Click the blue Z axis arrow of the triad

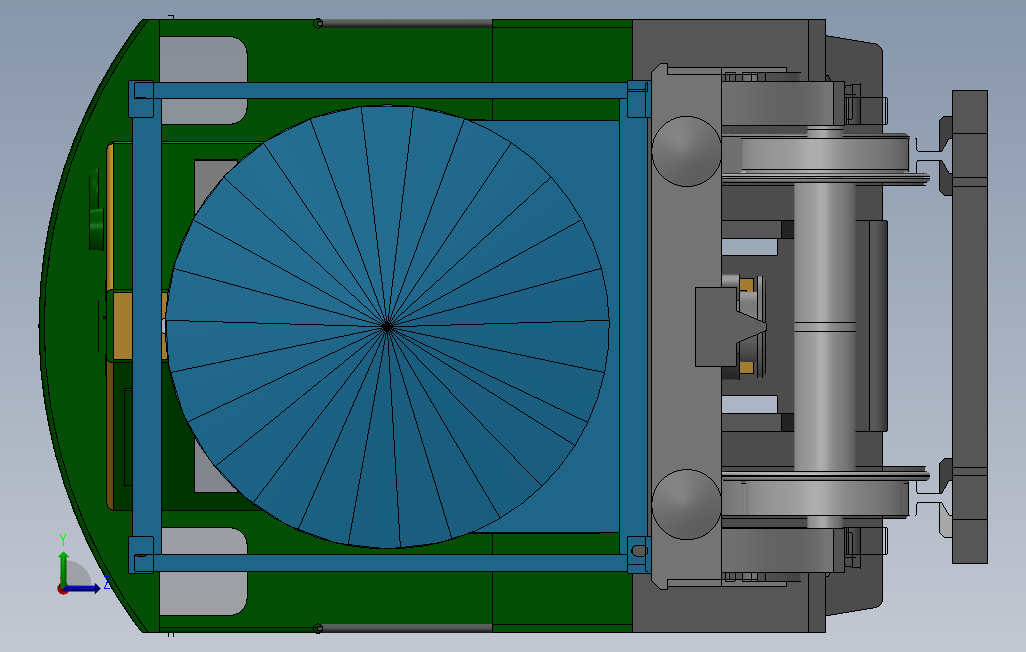click(x=82, y=589)
